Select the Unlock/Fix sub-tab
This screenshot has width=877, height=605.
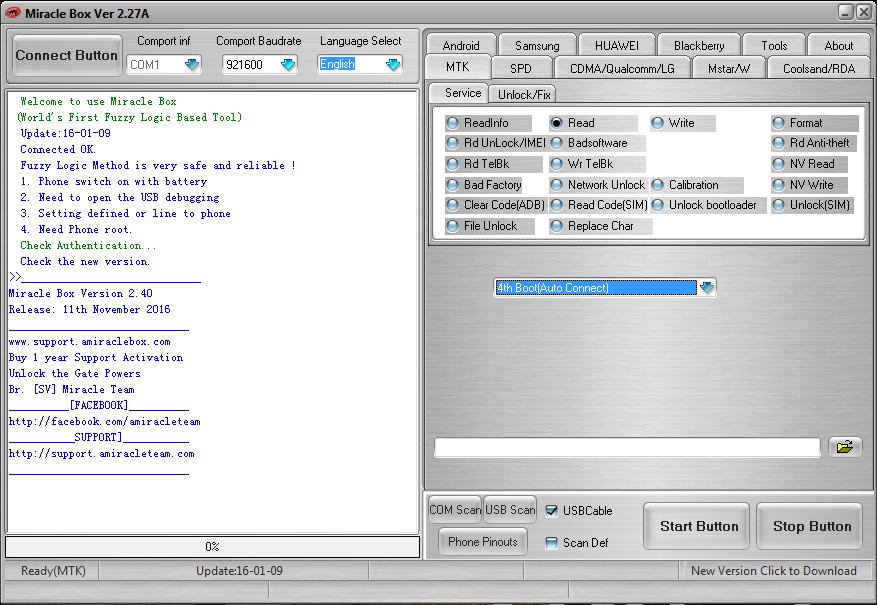pyautogui.click(x=524, y=94)
